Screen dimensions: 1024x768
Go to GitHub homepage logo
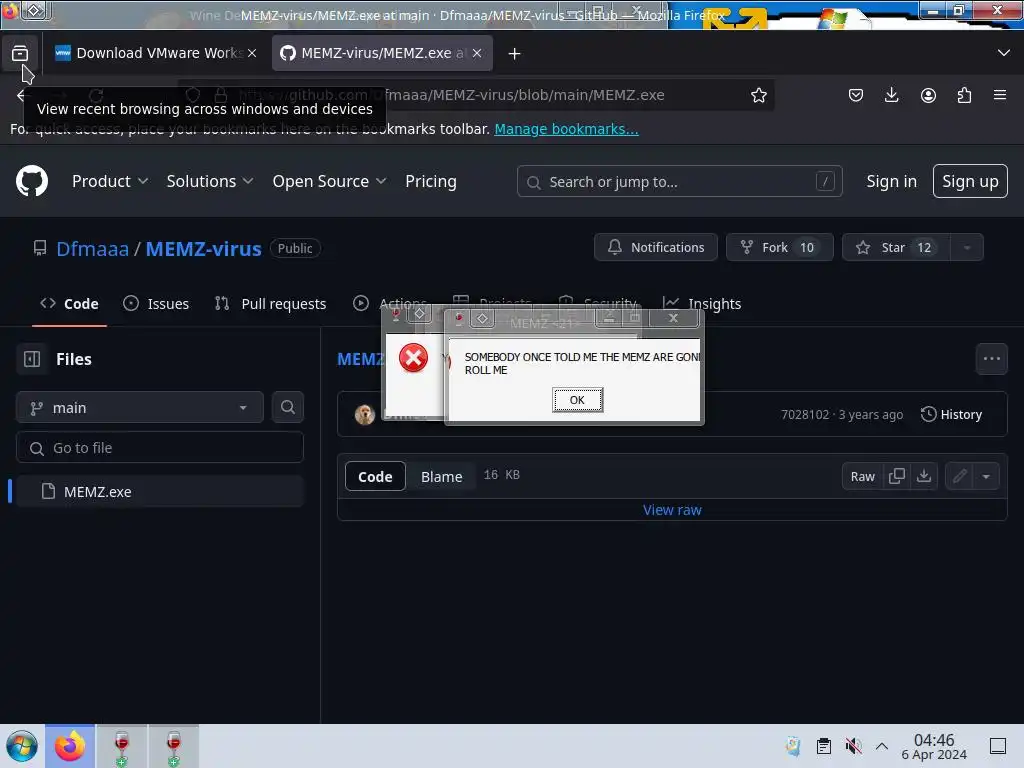tap(32, 181)
